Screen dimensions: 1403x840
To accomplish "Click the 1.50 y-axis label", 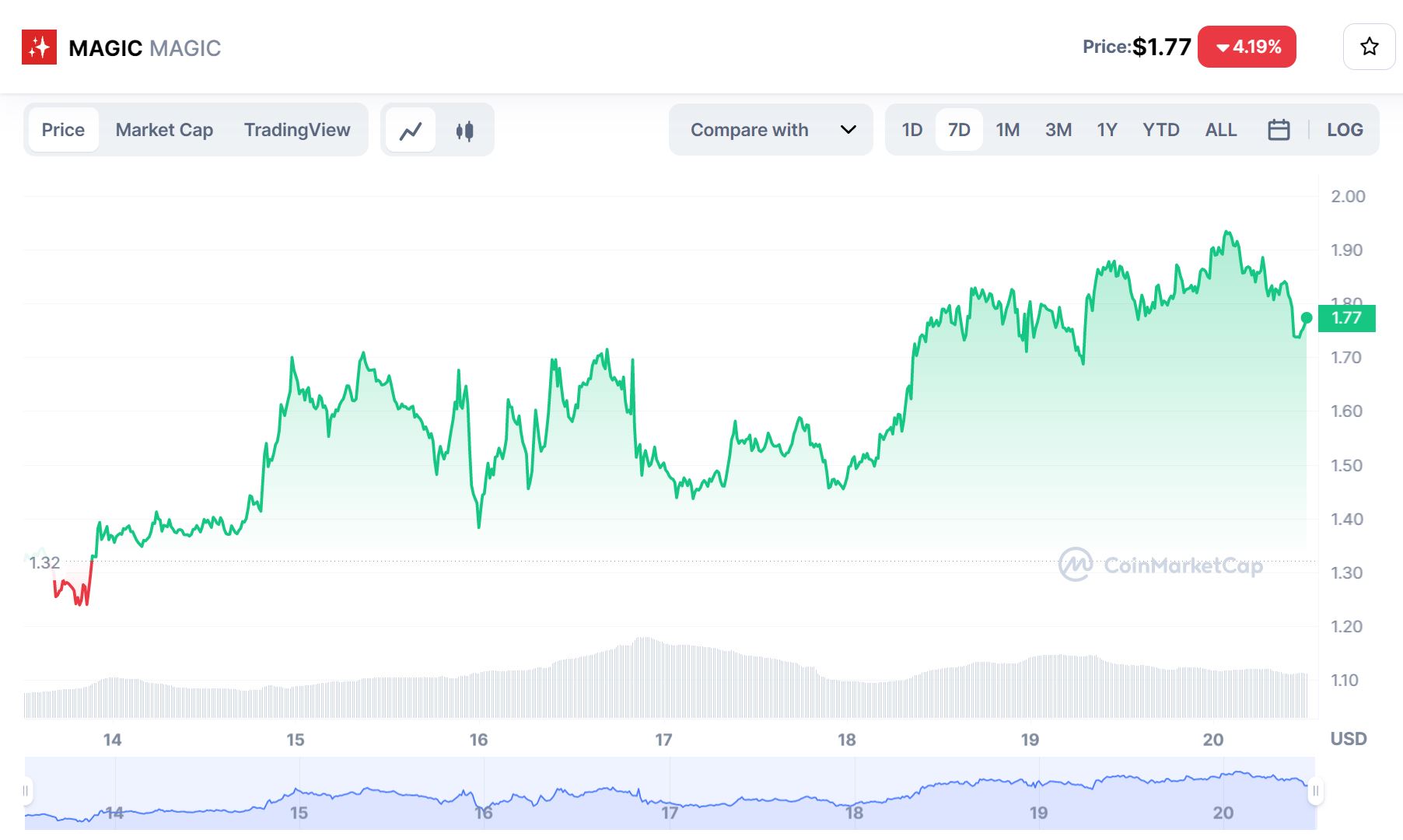I will click(1346, 465).
